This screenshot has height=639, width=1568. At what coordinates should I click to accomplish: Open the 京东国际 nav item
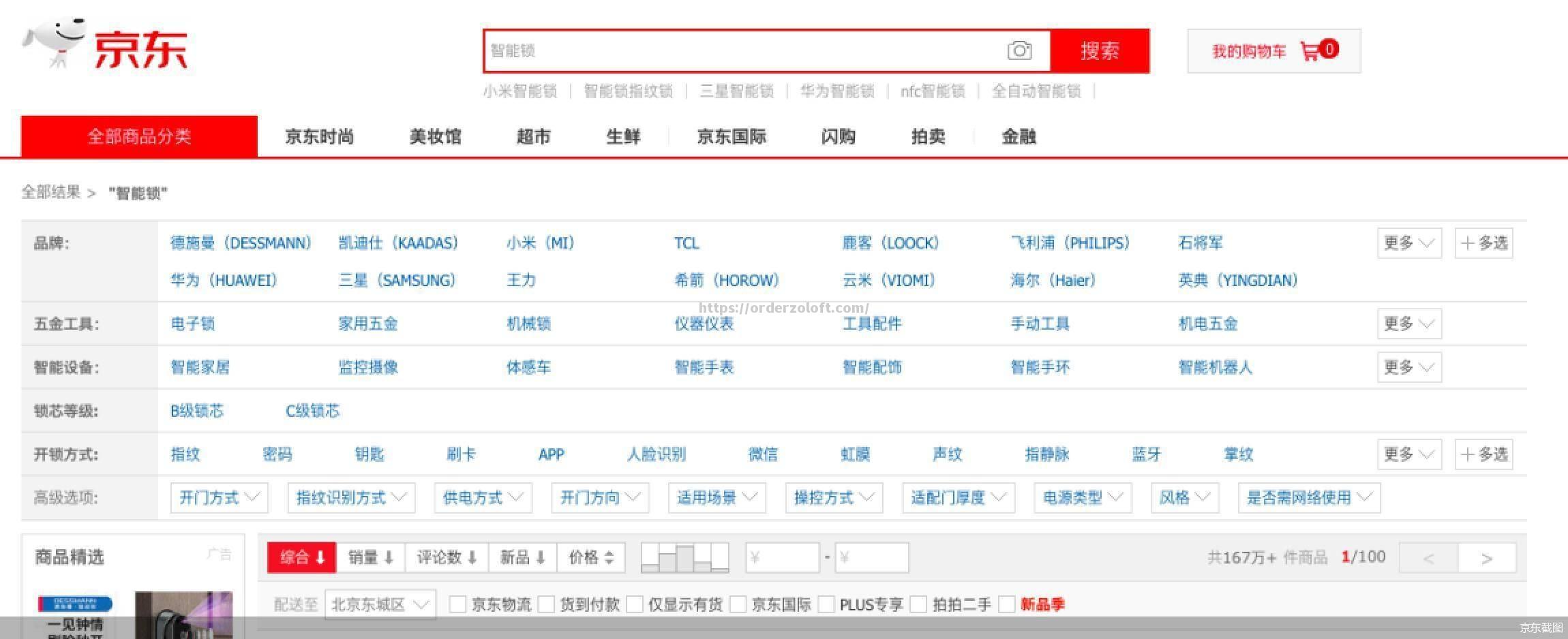pyautogui.click(x=732, y=136)
